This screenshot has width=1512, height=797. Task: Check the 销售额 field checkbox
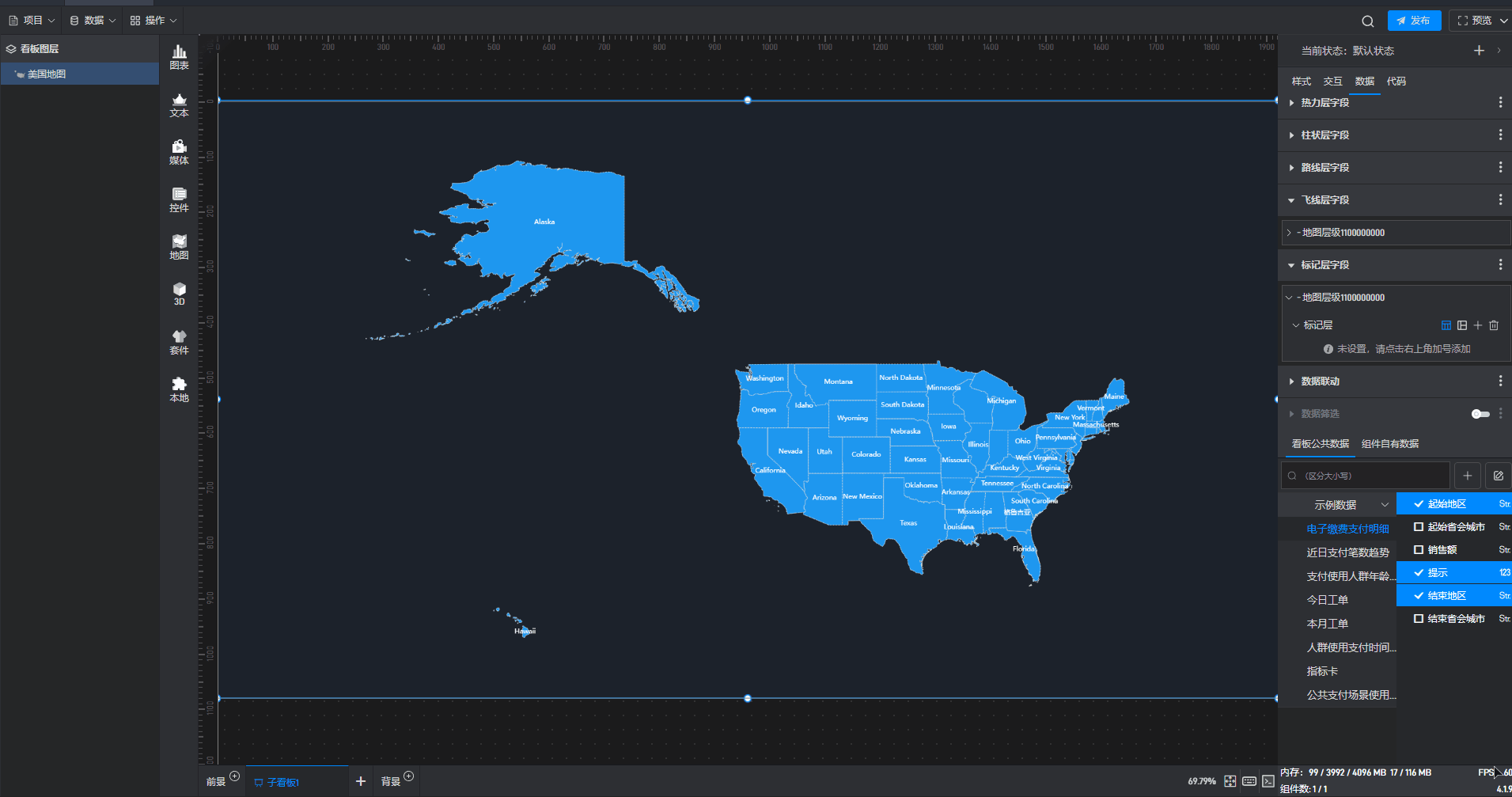coord(1419,550)
